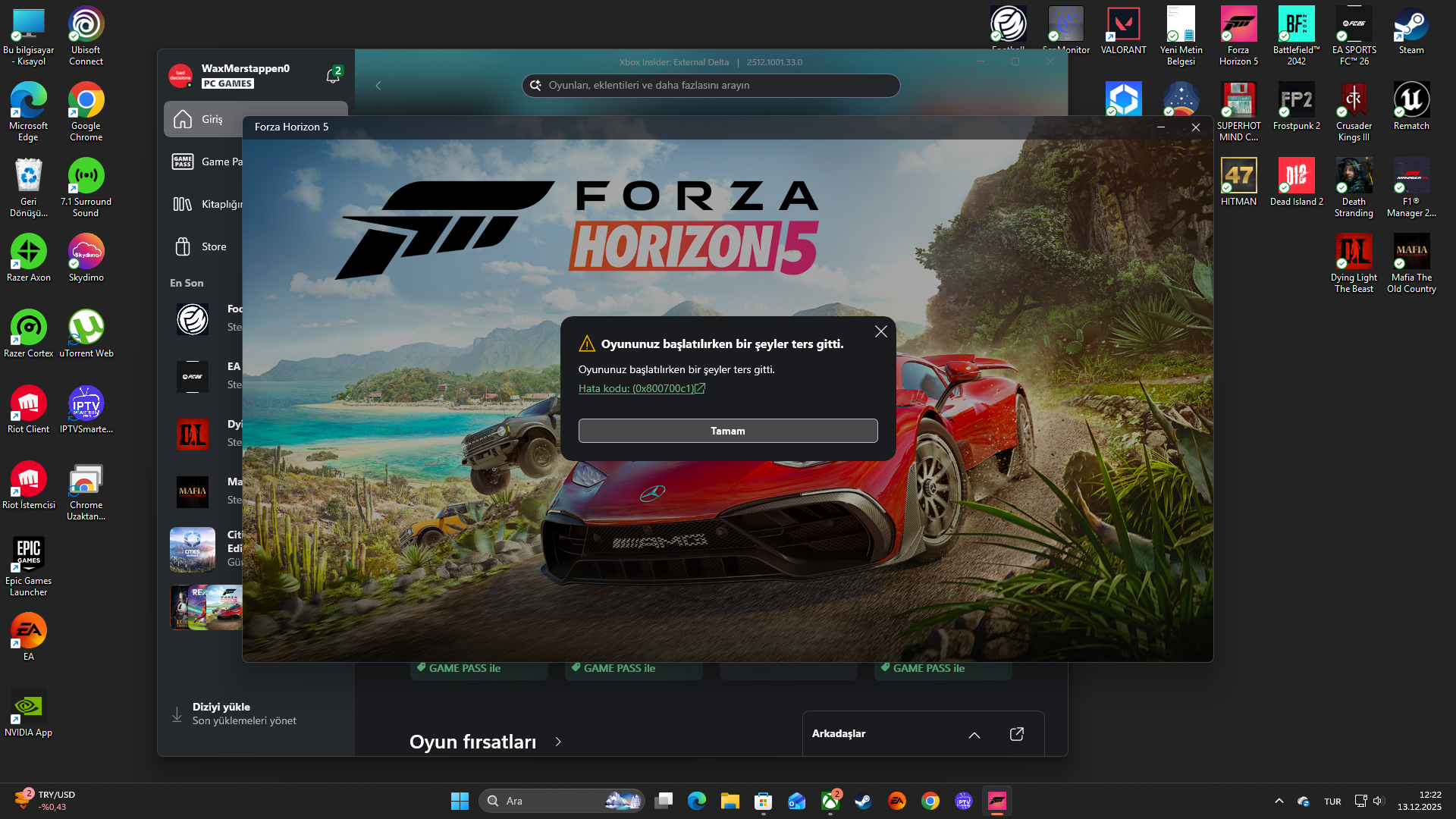Open File Explorer from taskbar
The height and width of the screenshot is (819, 1456).
click(x=730, y=801)
